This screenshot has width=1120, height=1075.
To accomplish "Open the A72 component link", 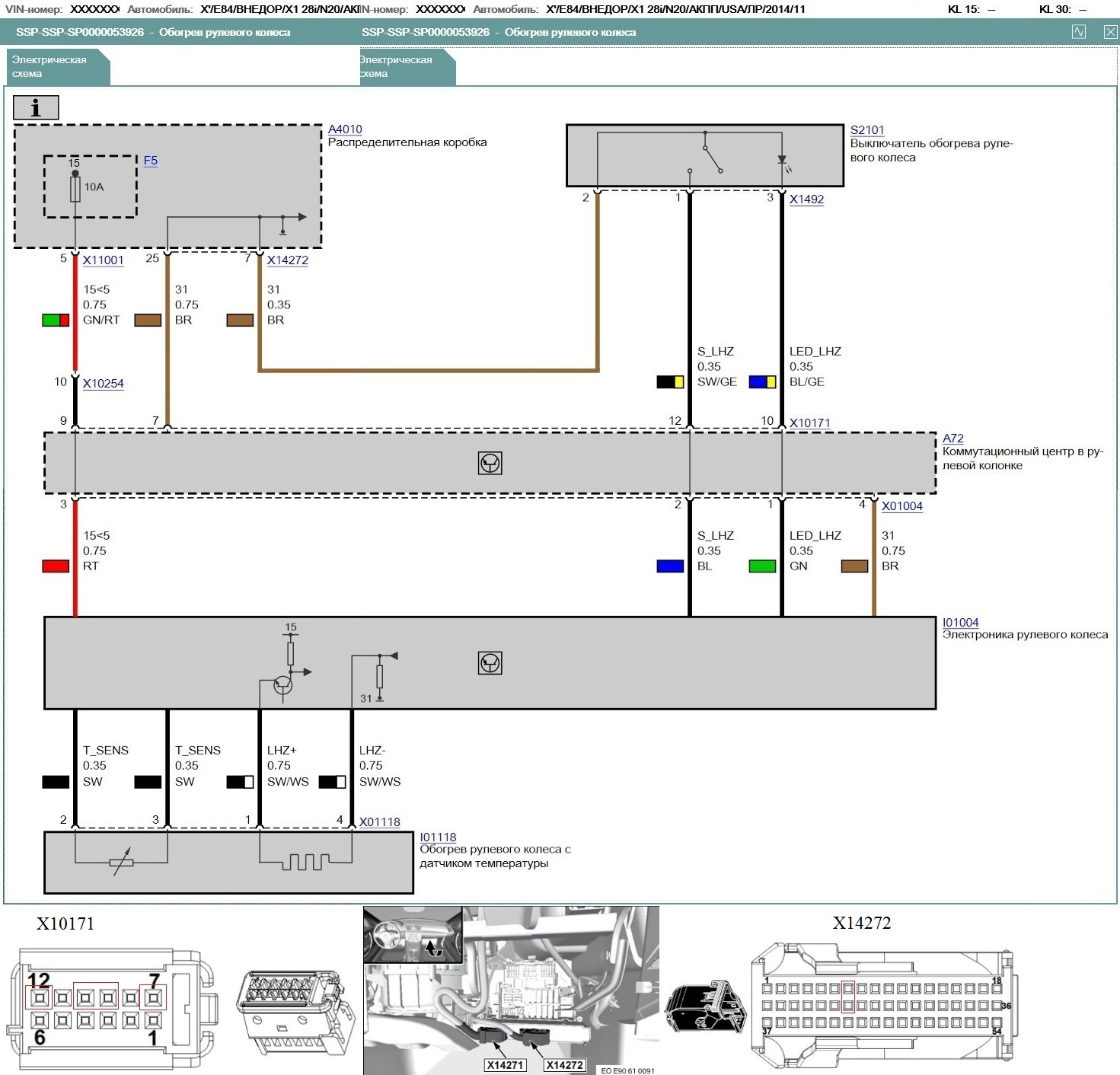I will tap(953, 439).
